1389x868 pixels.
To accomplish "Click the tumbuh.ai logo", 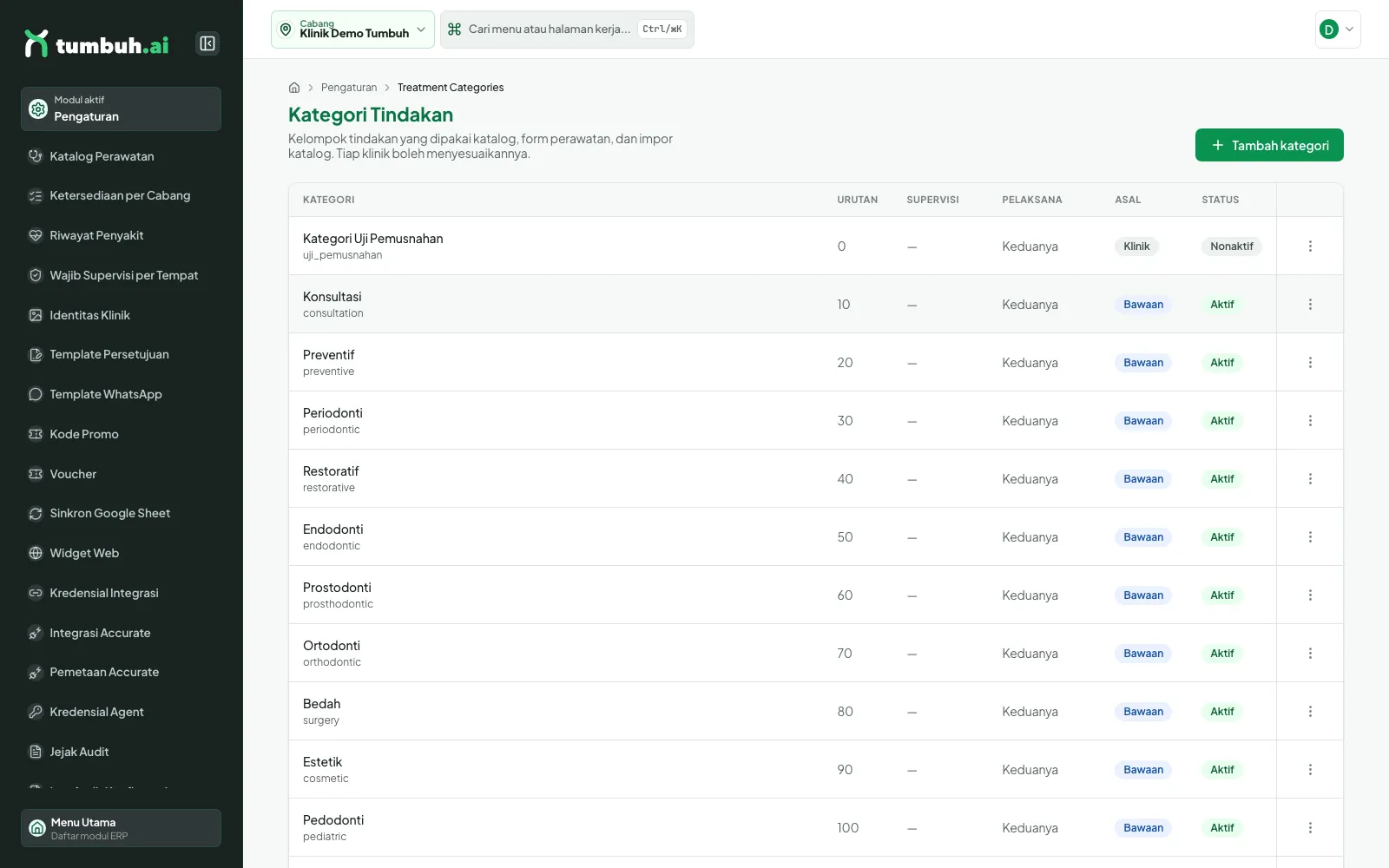I will point(96,43).
